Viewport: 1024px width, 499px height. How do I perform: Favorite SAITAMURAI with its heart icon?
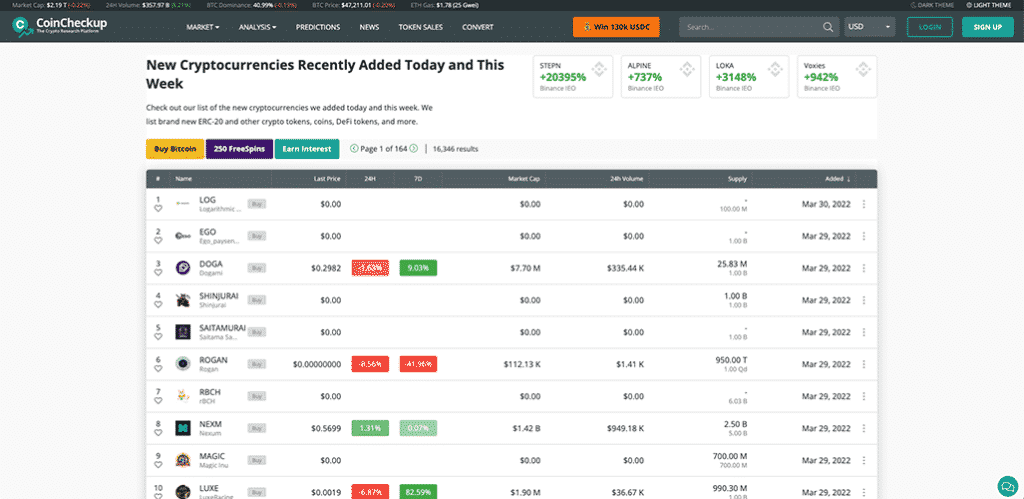[158, 337]
